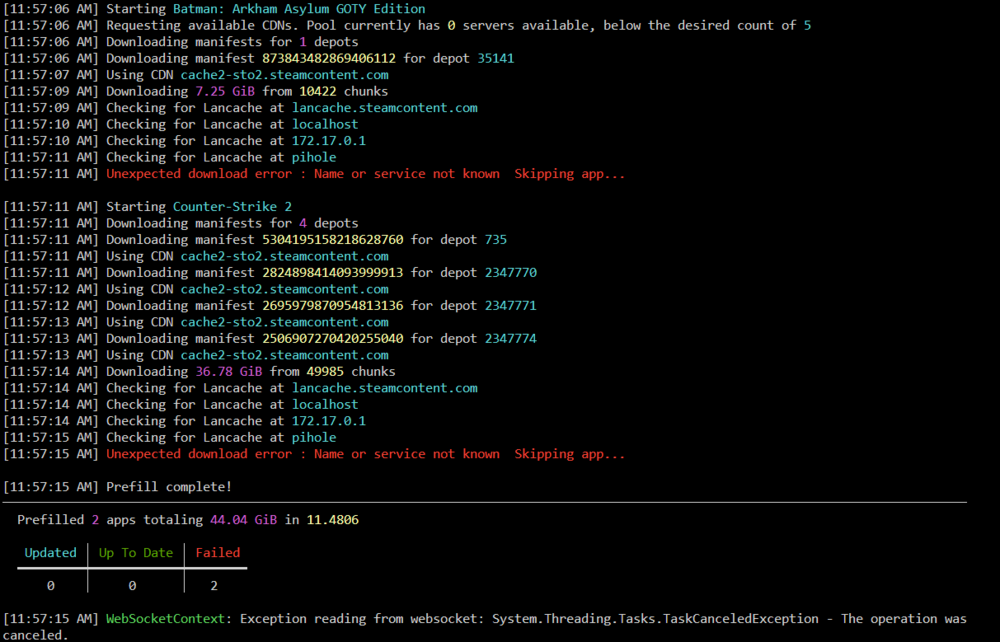The width and height of the screenshot is (1000, 642).
Task: Click the WebSocketContext label
Action: coord(165,619)
